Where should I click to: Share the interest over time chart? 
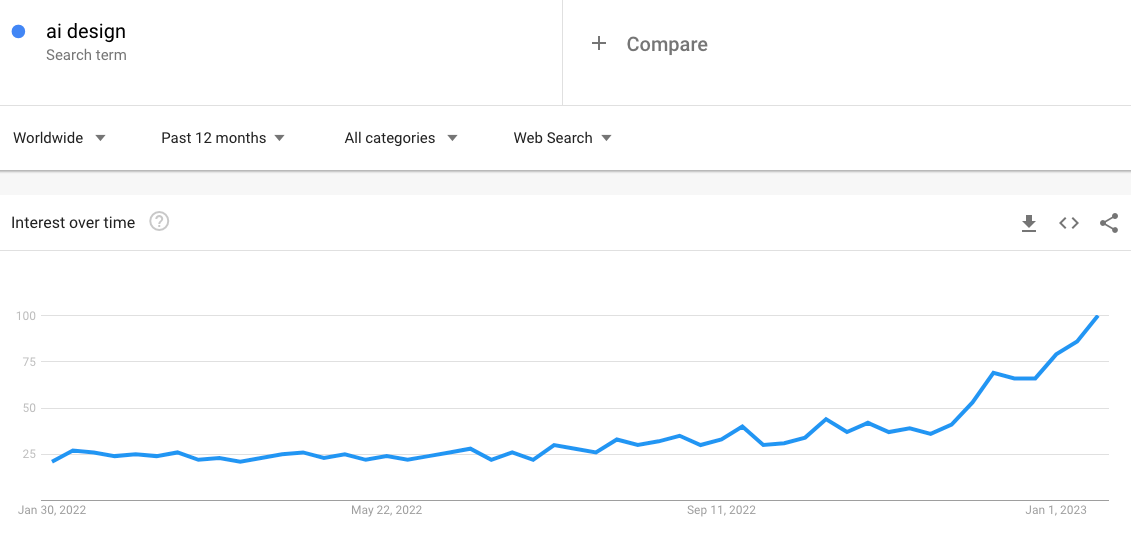pos(1109,223)
